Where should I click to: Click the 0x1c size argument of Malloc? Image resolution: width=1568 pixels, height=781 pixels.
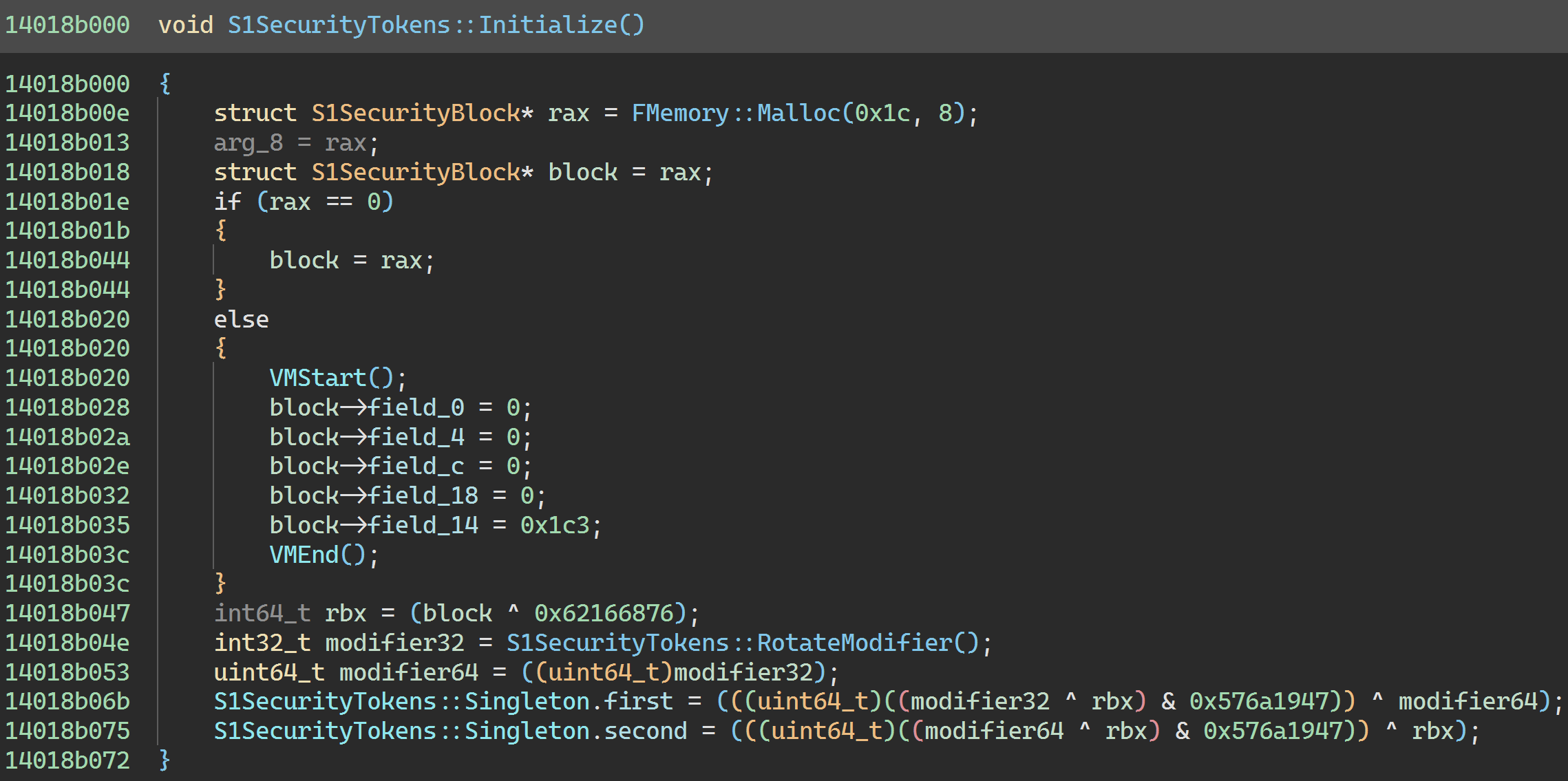882,113
